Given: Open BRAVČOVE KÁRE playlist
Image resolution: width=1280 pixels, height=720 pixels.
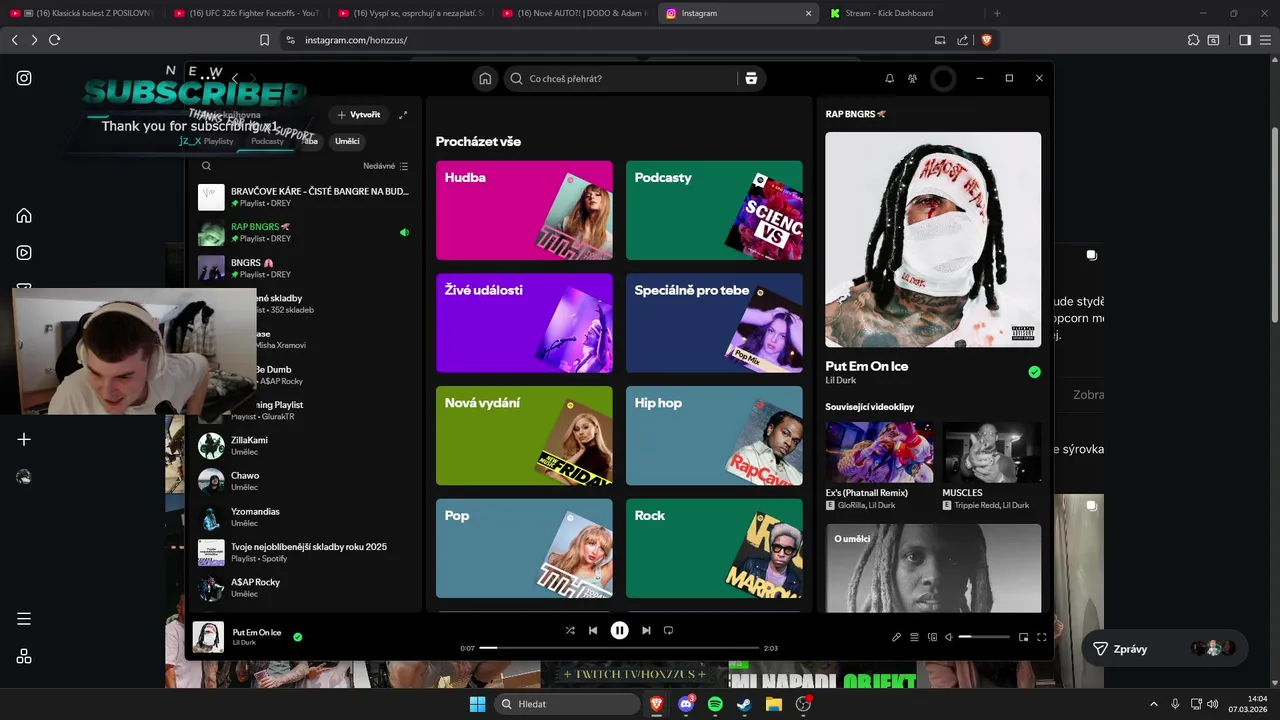Looking at the screenshot, I should point(304,197).
